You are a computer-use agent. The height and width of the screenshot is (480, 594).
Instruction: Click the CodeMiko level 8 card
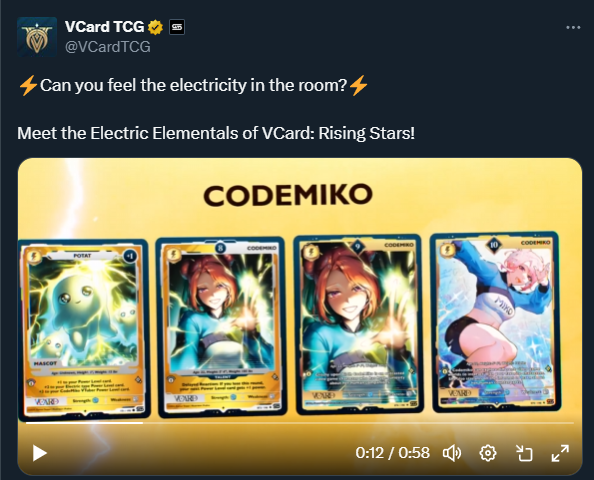coord(221,327)
